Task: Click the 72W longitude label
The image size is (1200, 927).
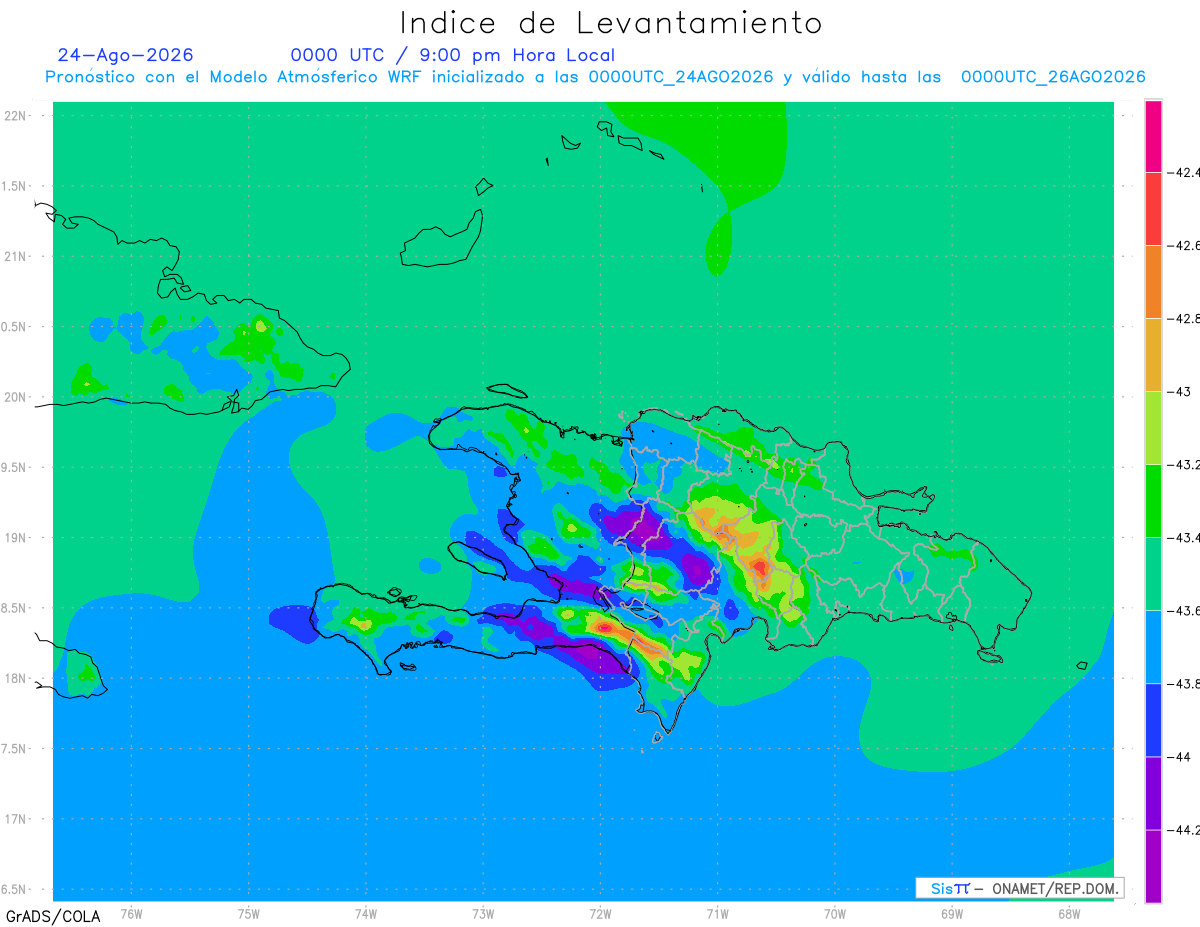Action: (600, 913)
